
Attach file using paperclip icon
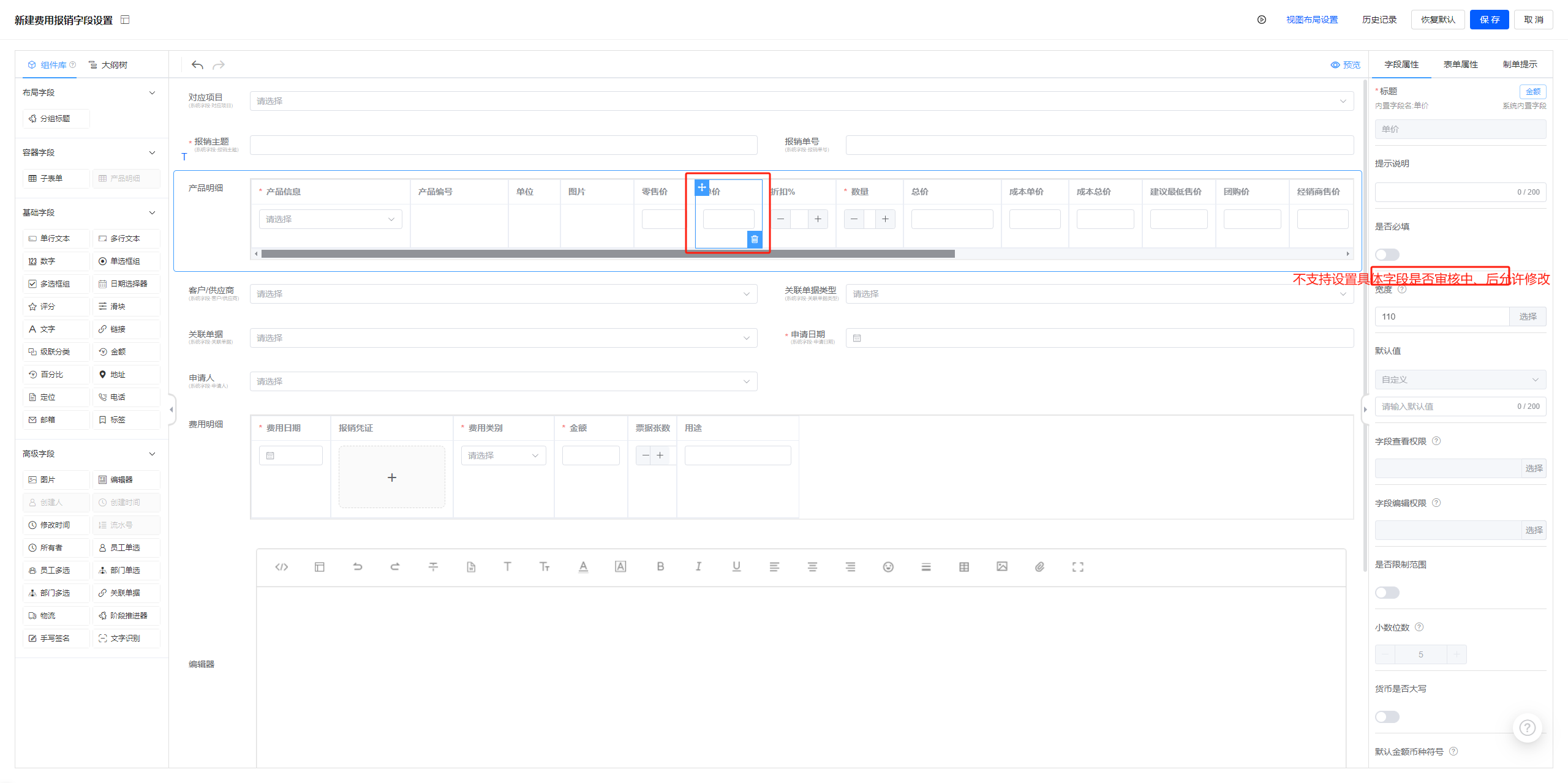click(1040, 567)
